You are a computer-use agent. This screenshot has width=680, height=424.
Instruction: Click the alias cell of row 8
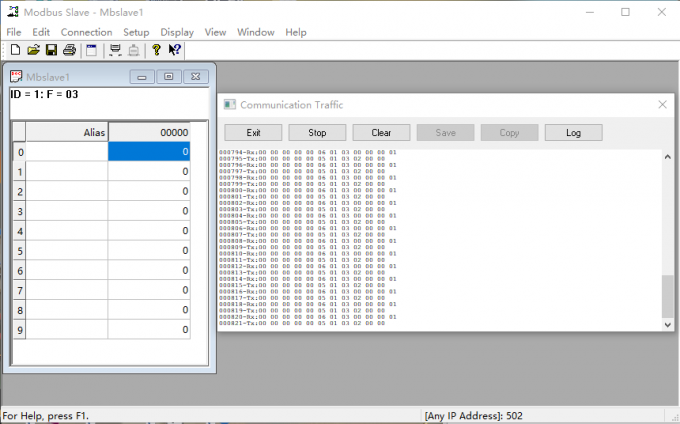(67, 310)
